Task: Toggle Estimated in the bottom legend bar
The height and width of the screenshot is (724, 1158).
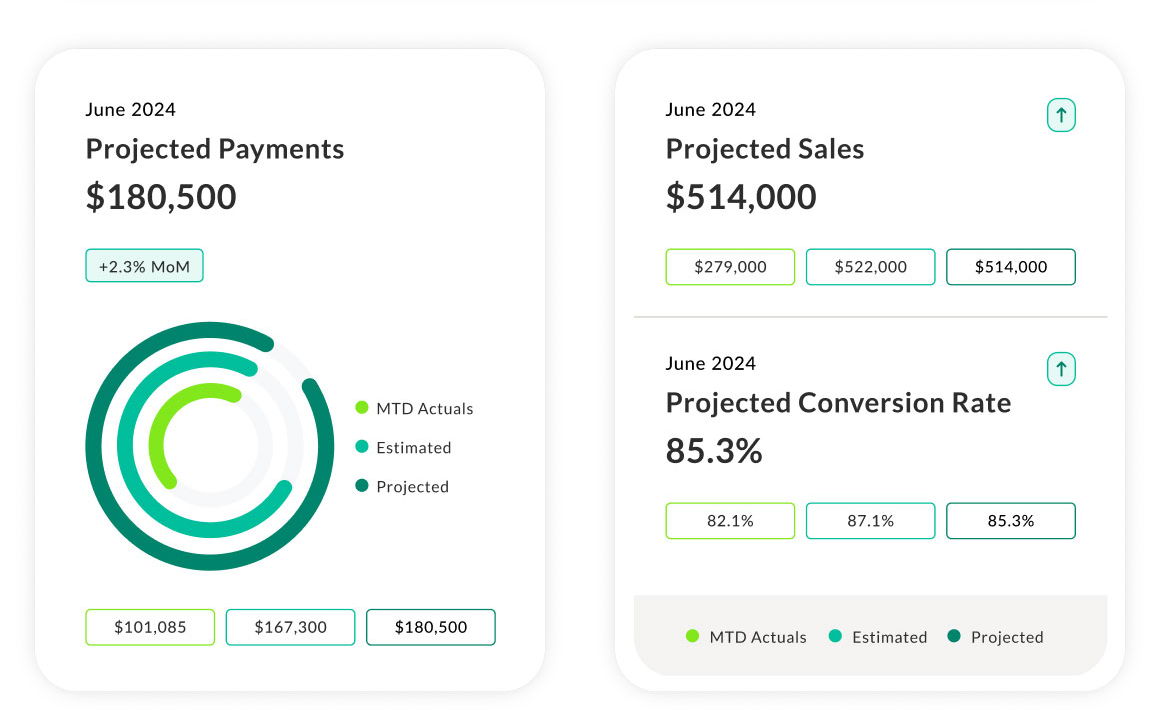Action: pyautogui.click(x=878, y=637)
